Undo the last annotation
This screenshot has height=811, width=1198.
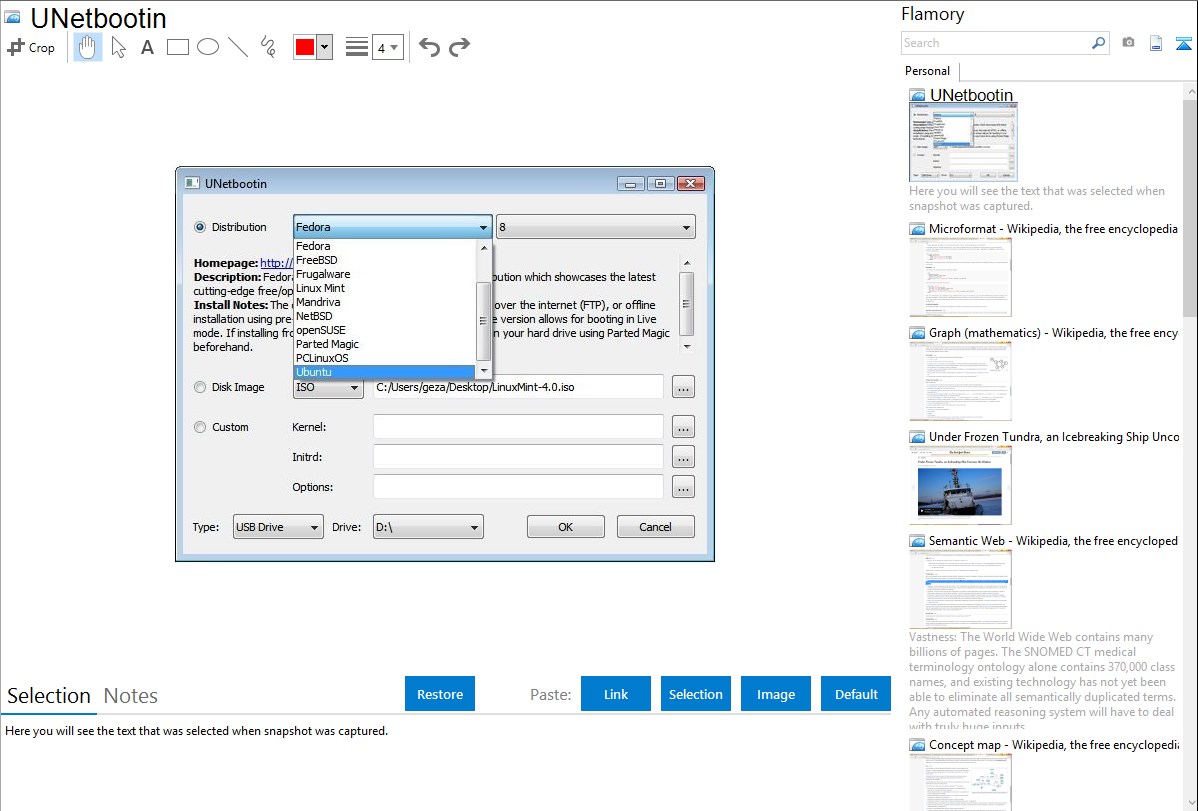429,47
